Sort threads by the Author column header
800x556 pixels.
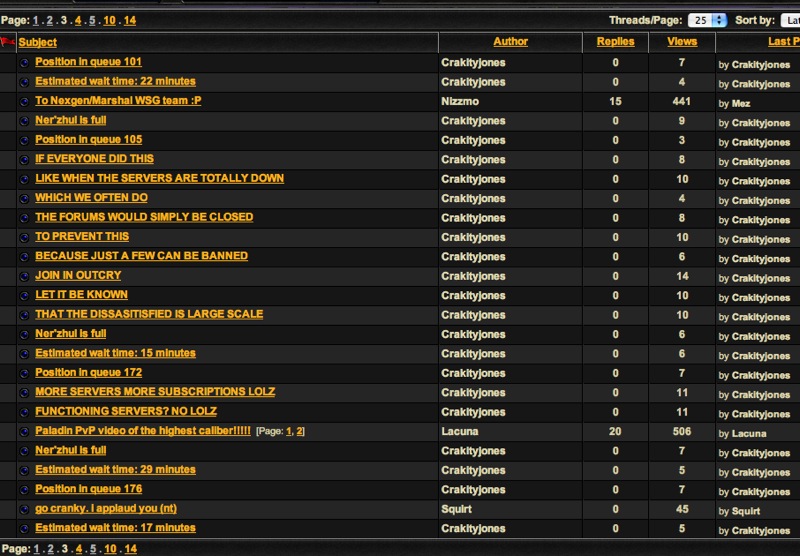(x=510, y=42)
